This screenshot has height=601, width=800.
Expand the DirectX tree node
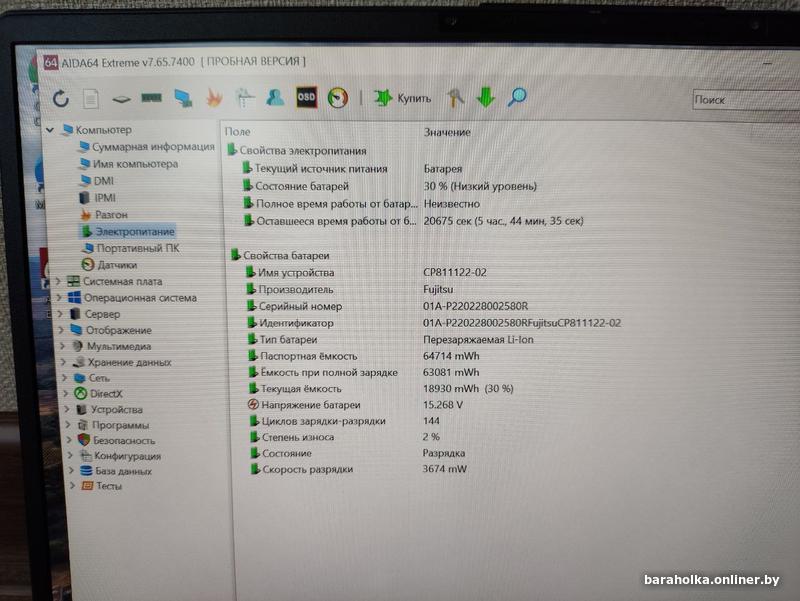pos(66,393)
